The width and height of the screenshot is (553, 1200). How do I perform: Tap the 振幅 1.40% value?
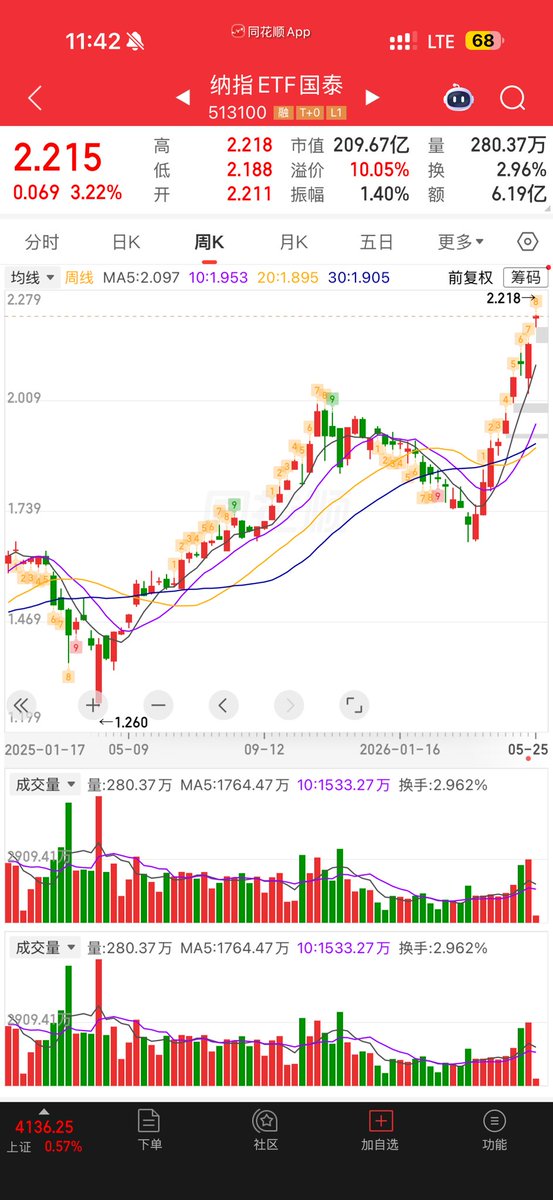pos(349,194)
